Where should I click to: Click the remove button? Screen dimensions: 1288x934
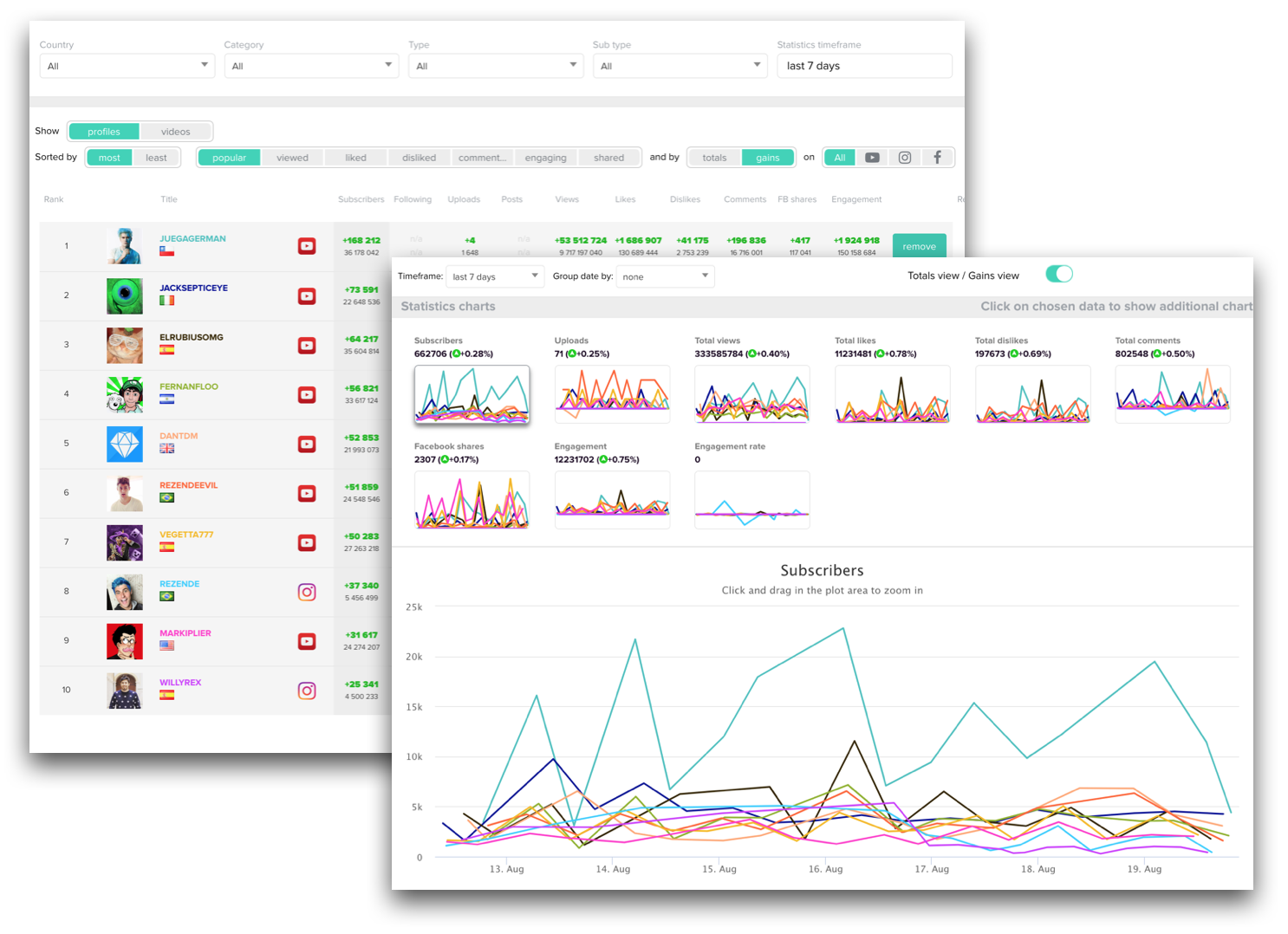coord(919,246)
